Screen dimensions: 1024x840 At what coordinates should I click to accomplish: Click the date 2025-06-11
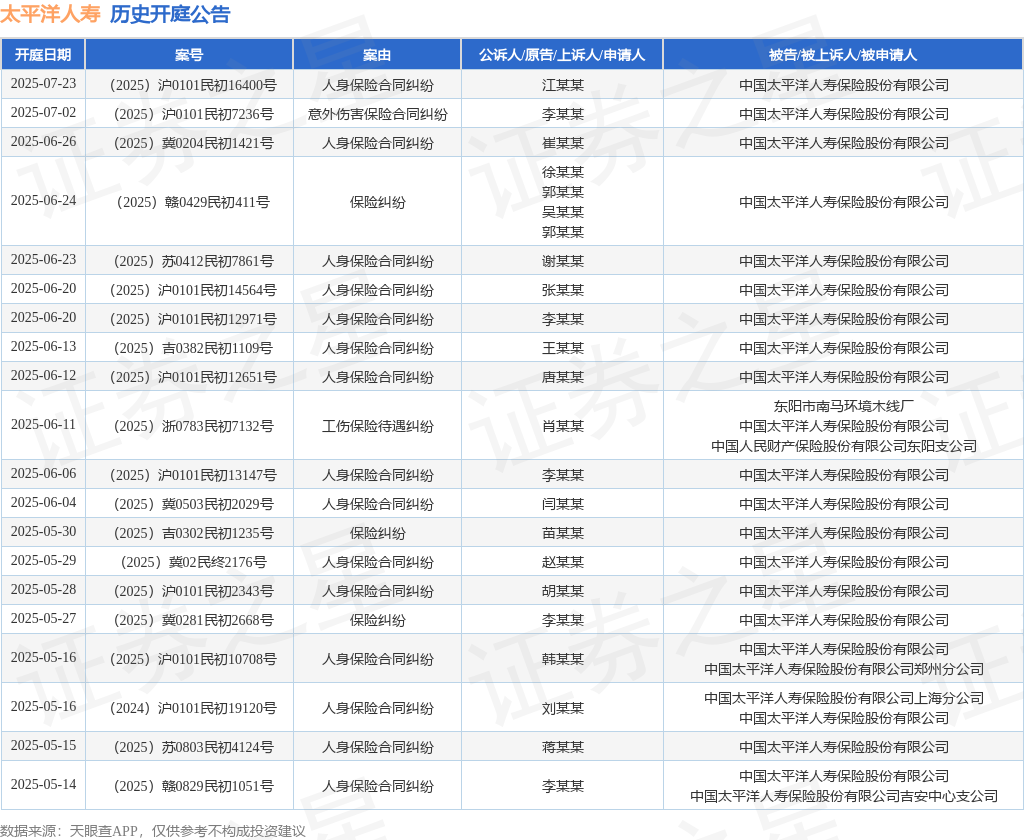[x=43, y=425]
